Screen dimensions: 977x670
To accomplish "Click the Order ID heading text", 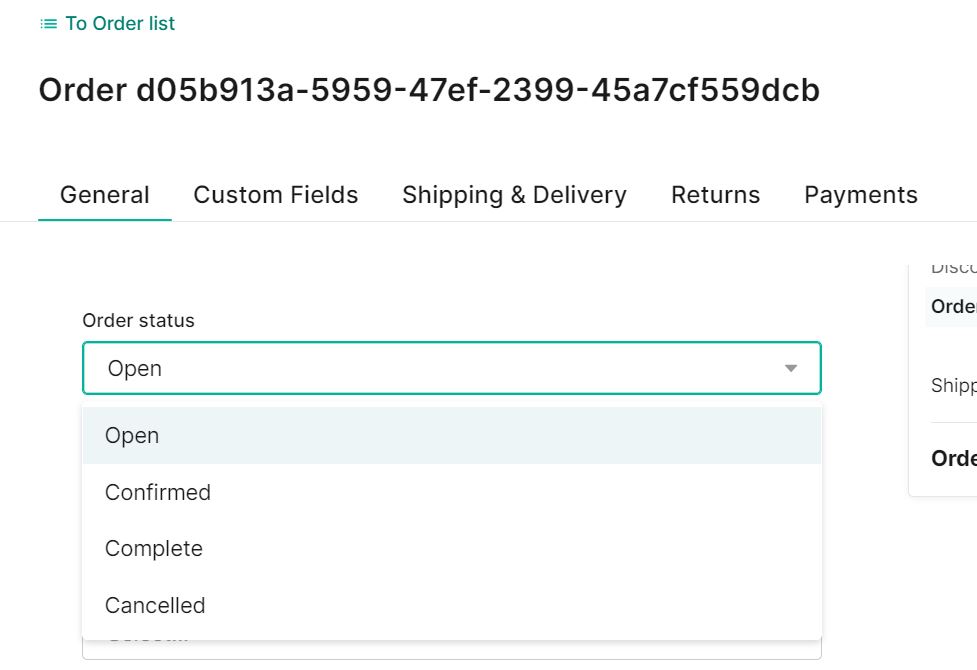I will point(429,90).
